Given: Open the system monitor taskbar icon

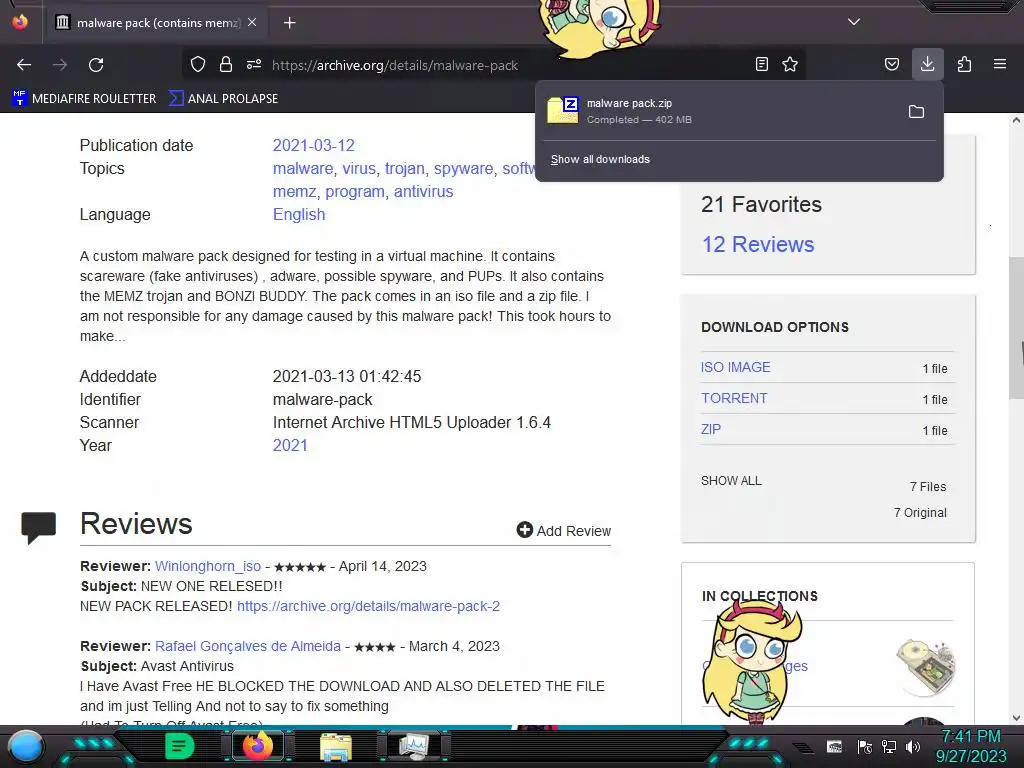Looking at the screenshot, I should click(414, 746).
